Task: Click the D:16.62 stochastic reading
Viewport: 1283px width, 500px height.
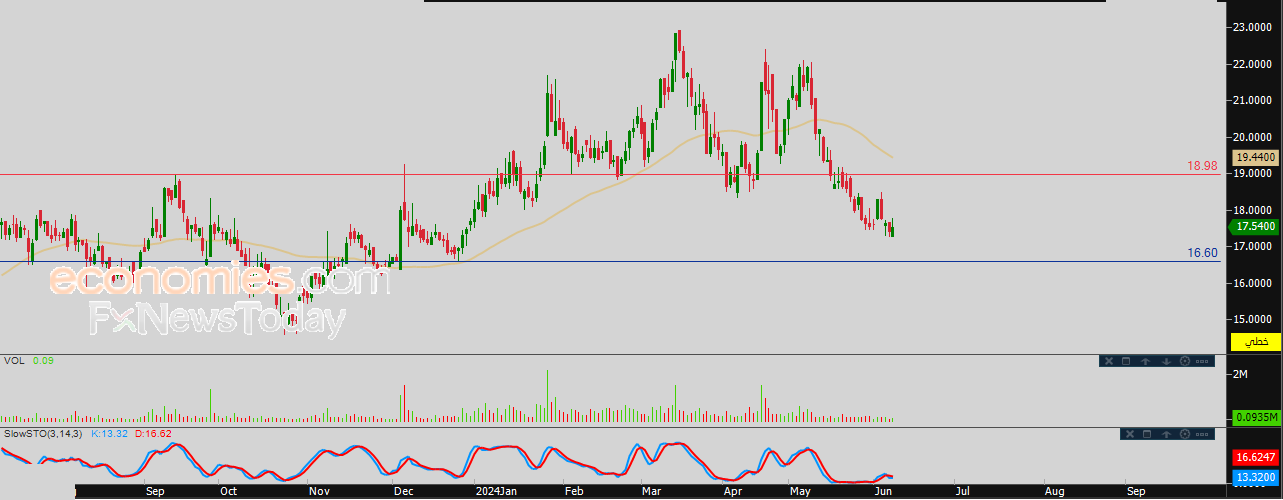Action: point(153,434)
